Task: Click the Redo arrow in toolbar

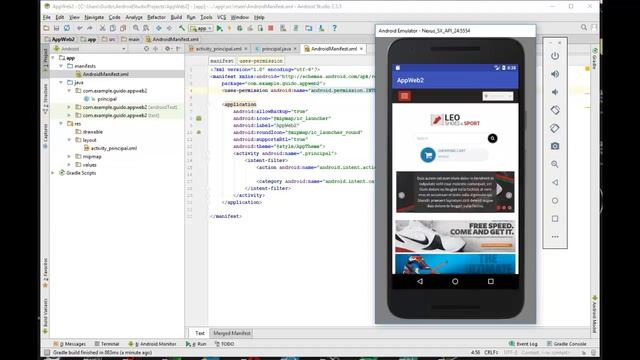Action: coord(90,28)
